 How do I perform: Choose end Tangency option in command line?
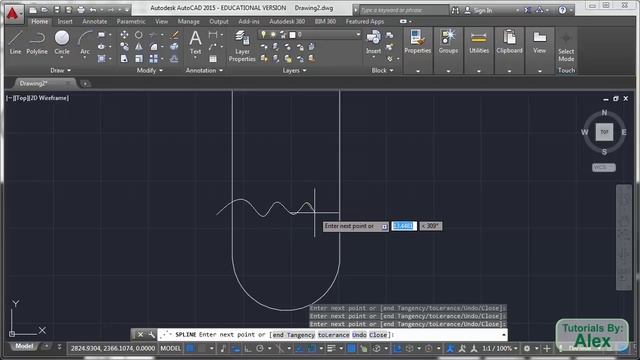tap(293, 335)
